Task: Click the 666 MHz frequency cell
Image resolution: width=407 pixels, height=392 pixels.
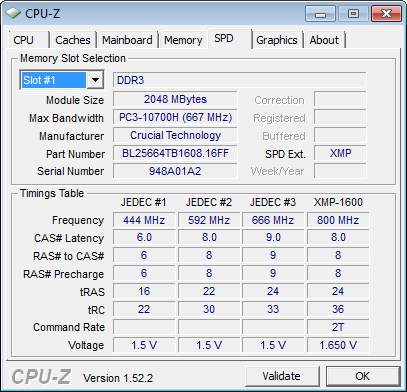Action: pyautogui.click(x=273, y=220)
